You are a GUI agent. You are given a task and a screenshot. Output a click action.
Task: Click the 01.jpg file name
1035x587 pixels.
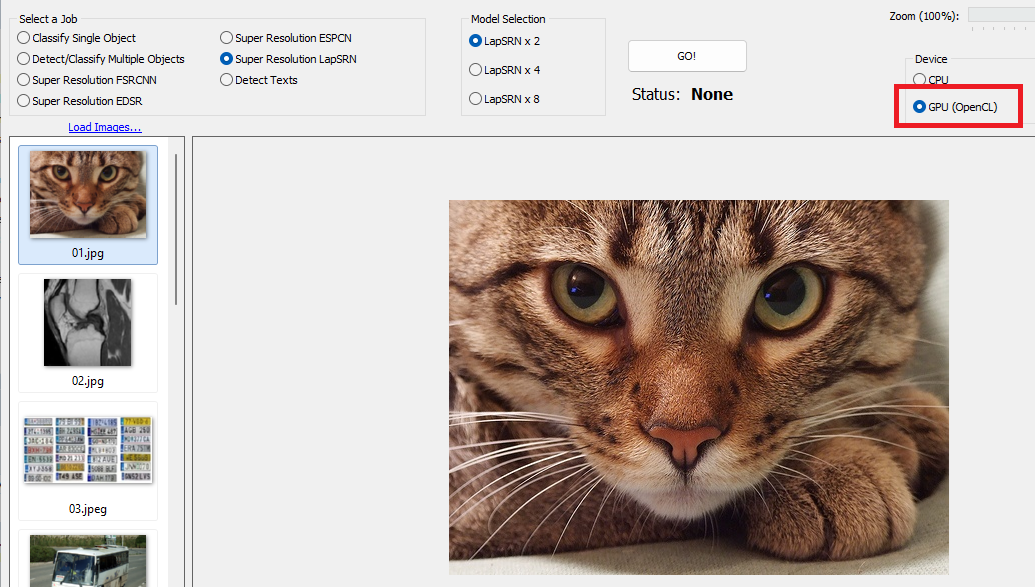(88, 253)
